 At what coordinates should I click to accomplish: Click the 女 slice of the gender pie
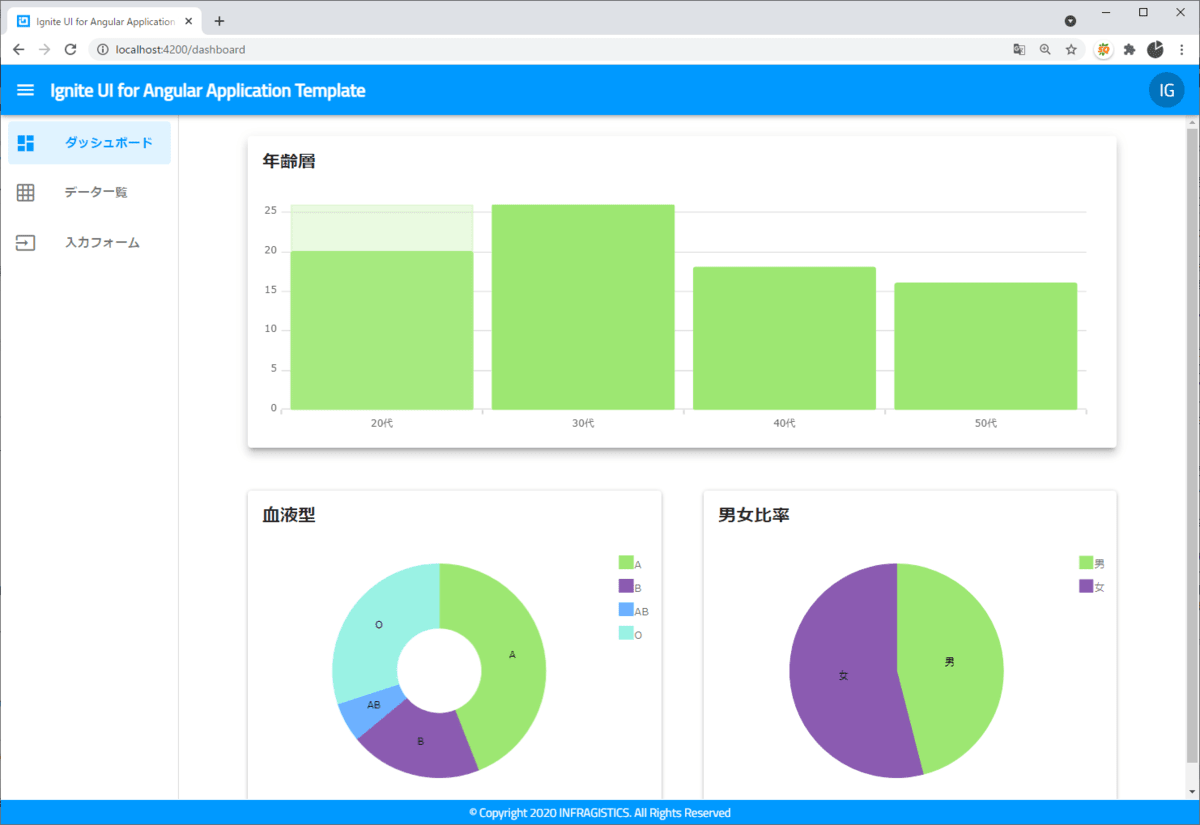[843, 676]
